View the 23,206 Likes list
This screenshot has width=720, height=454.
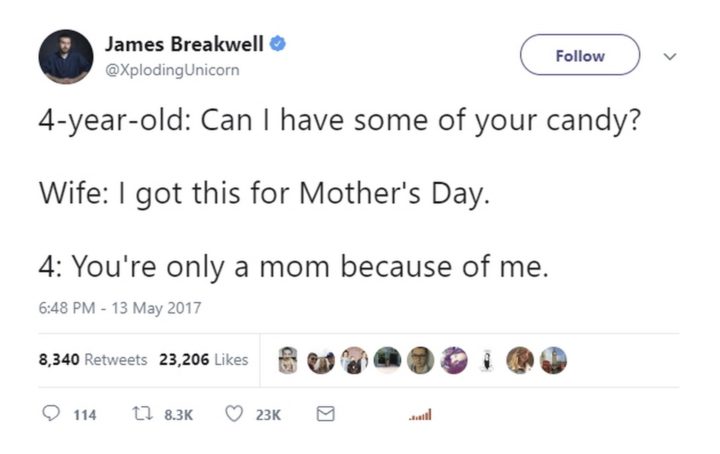tap(203, 360)
